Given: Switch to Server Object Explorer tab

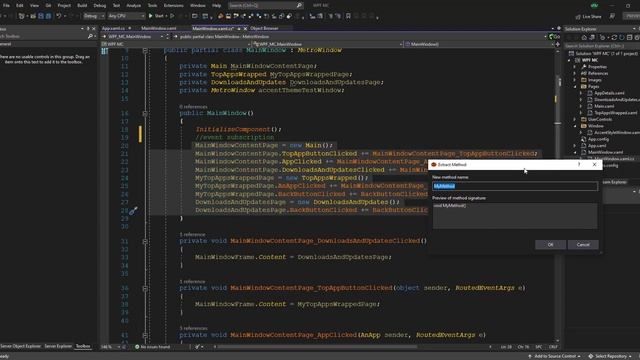Looking at the screenshot, I should (x=21, y=346).
